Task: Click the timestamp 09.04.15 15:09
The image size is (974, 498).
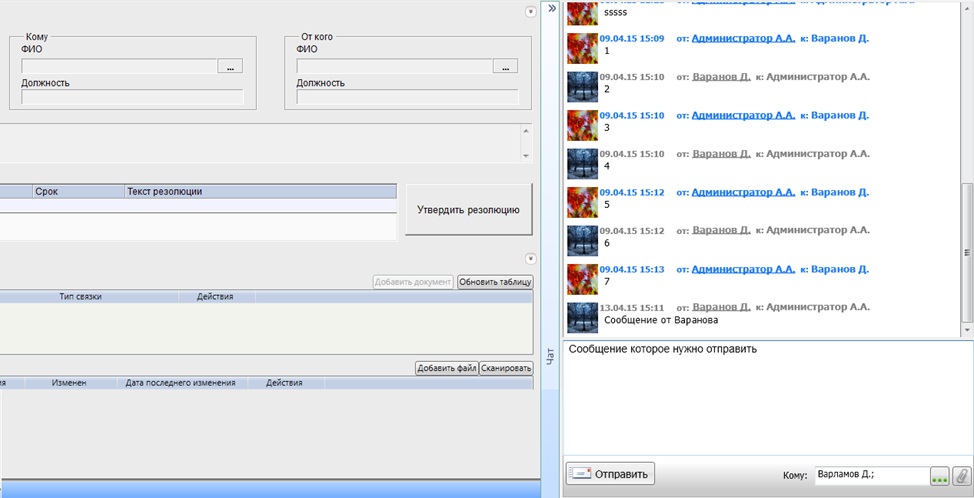Action: (632, 38)
